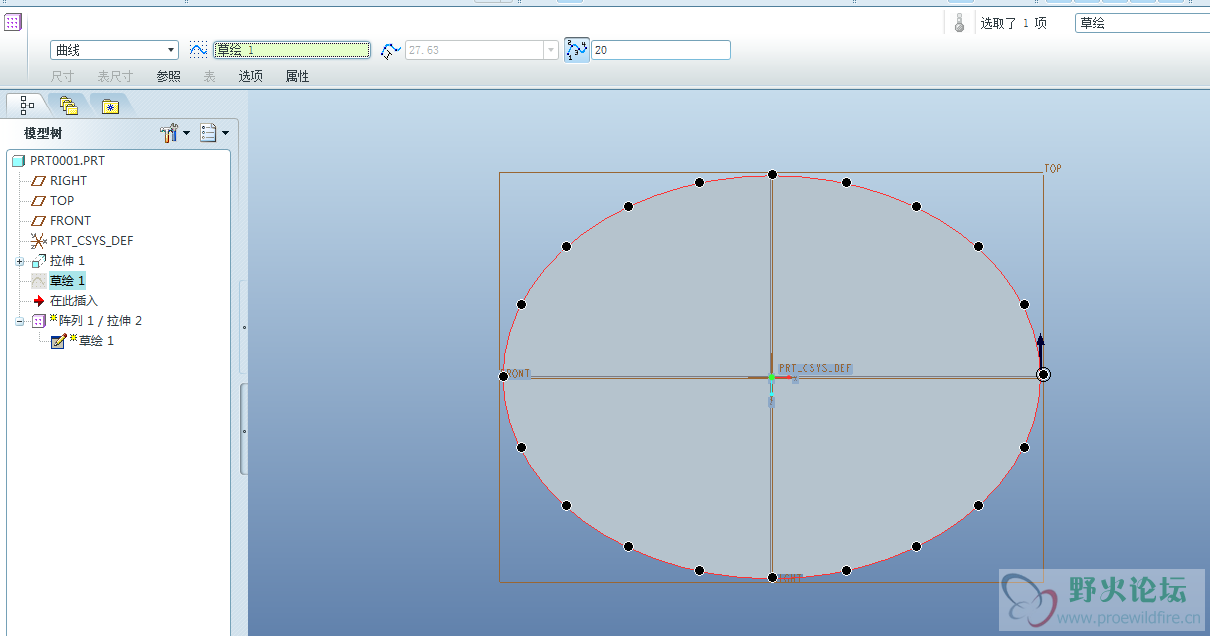Select the highlighted 草绘 1 tree item
Viewport: 1210px width, 636px height.
67,281
